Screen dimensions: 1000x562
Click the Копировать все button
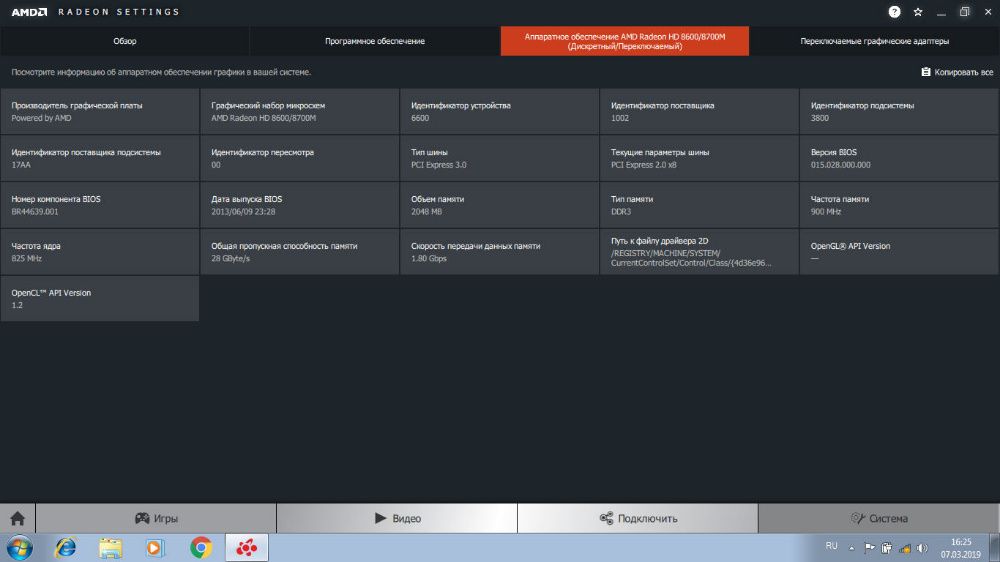[957, 72]
